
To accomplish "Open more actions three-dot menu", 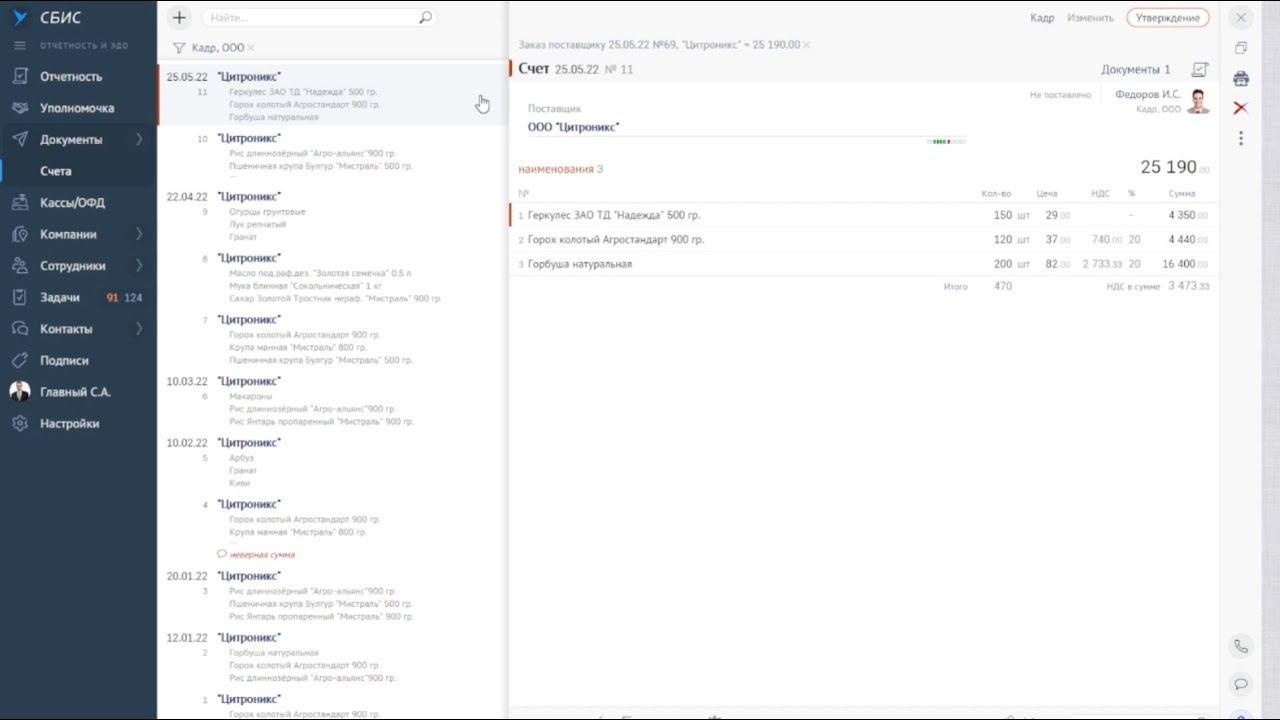I will point(1241,138).
